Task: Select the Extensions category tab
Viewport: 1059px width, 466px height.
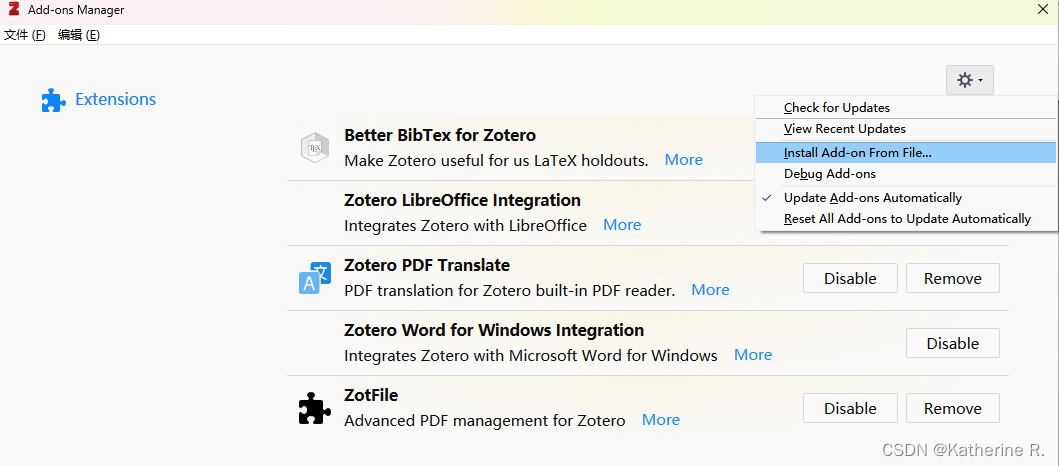Action: [x=115, y=100]
